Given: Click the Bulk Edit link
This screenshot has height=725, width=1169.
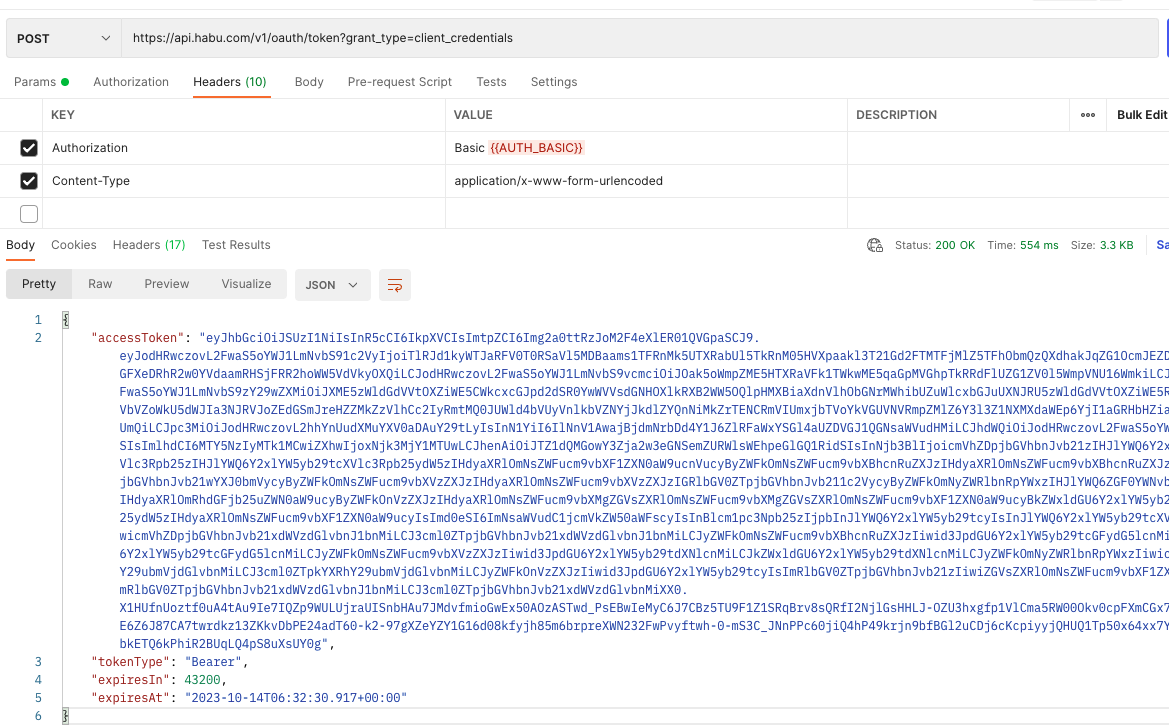Looking at the screenshot, I should pos(1140,115).
